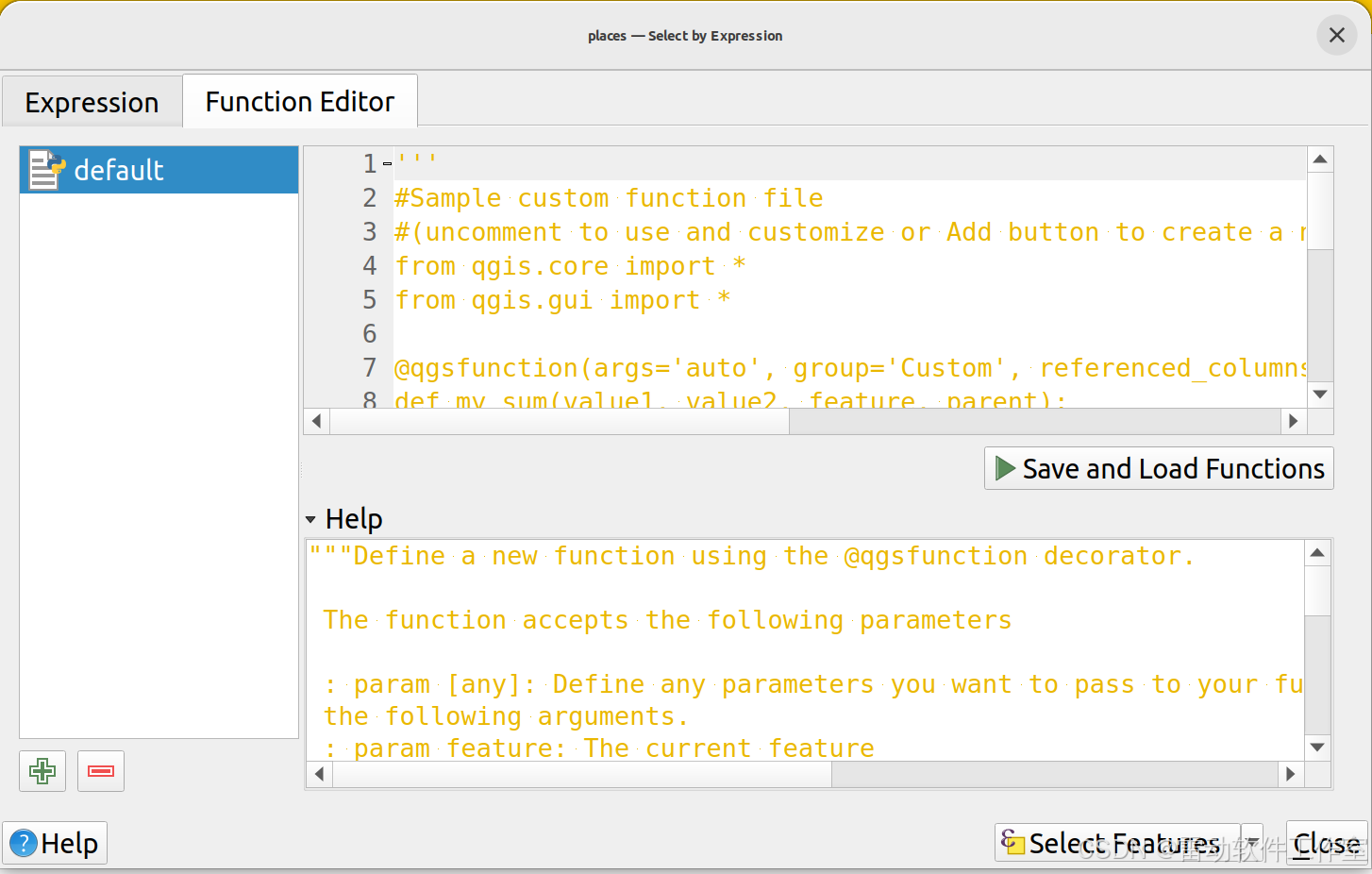Close the Select by Expression window
This screenshot has height=874, width=1372.
tap(1336, 36)
